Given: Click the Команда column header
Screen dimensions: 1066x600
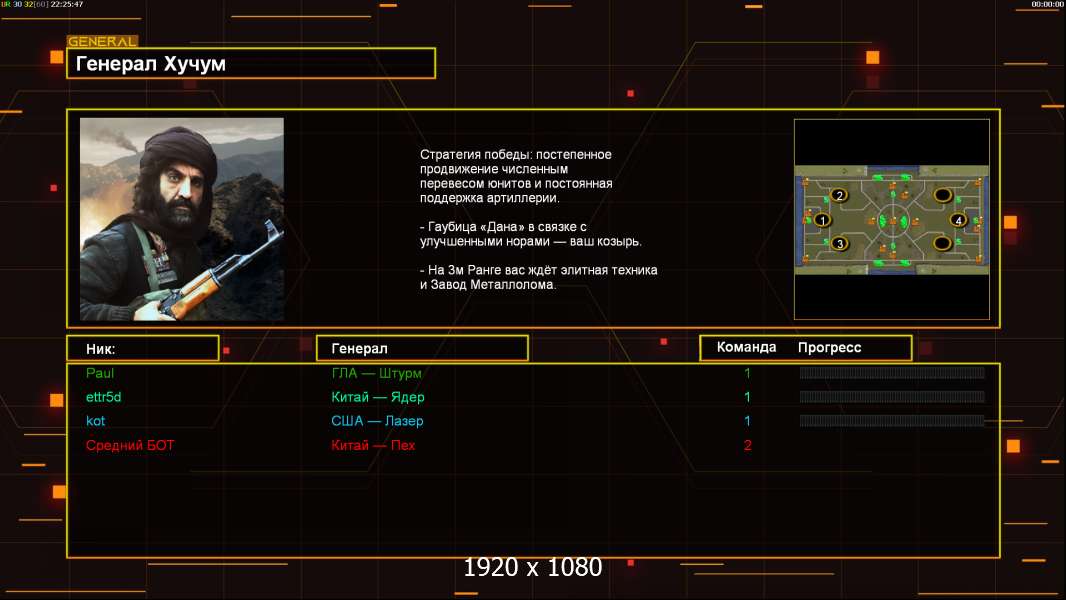Looking at the screenshot, I should click(746, 347).
